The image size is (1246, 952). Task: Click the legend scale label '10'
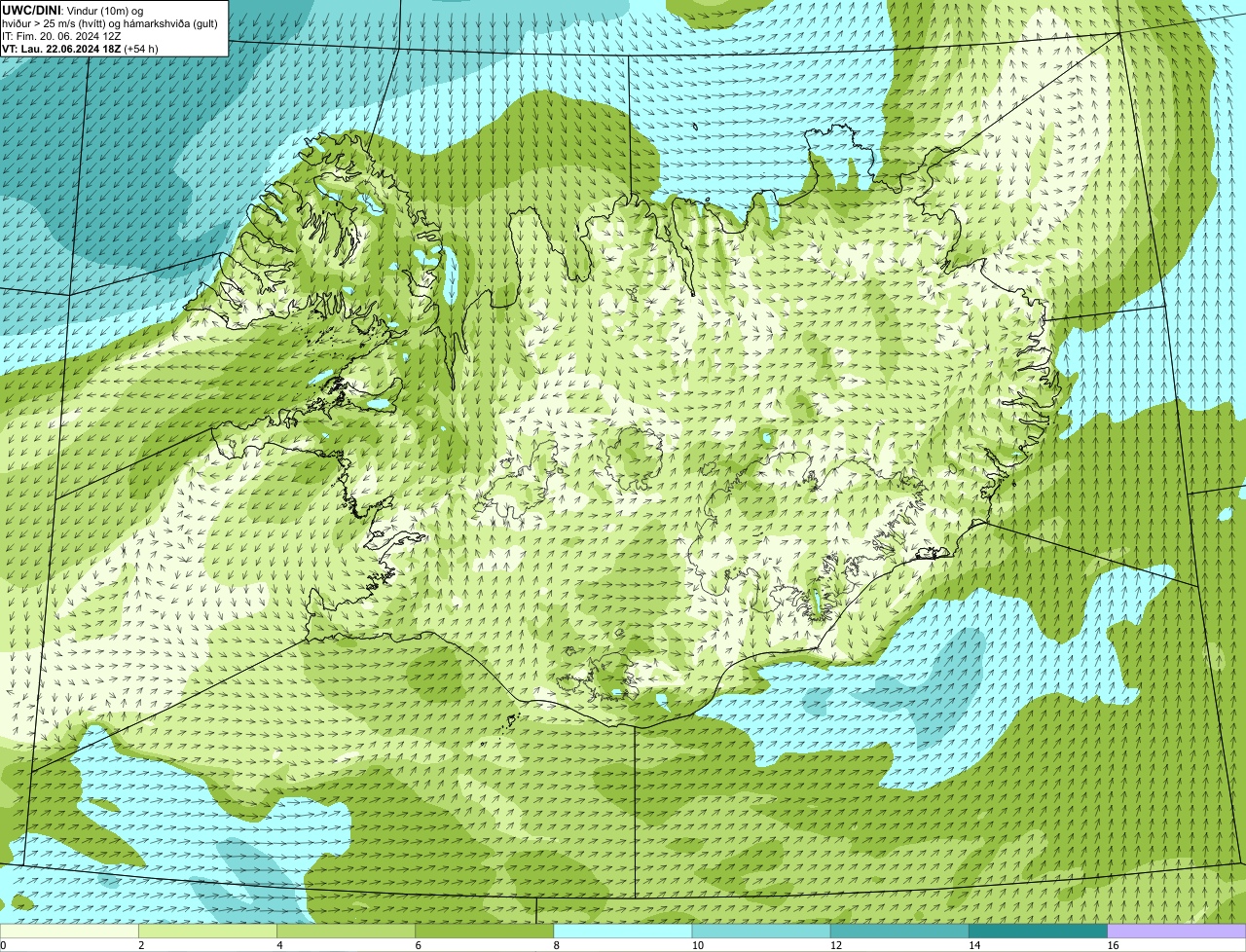[x=698, y=945]
